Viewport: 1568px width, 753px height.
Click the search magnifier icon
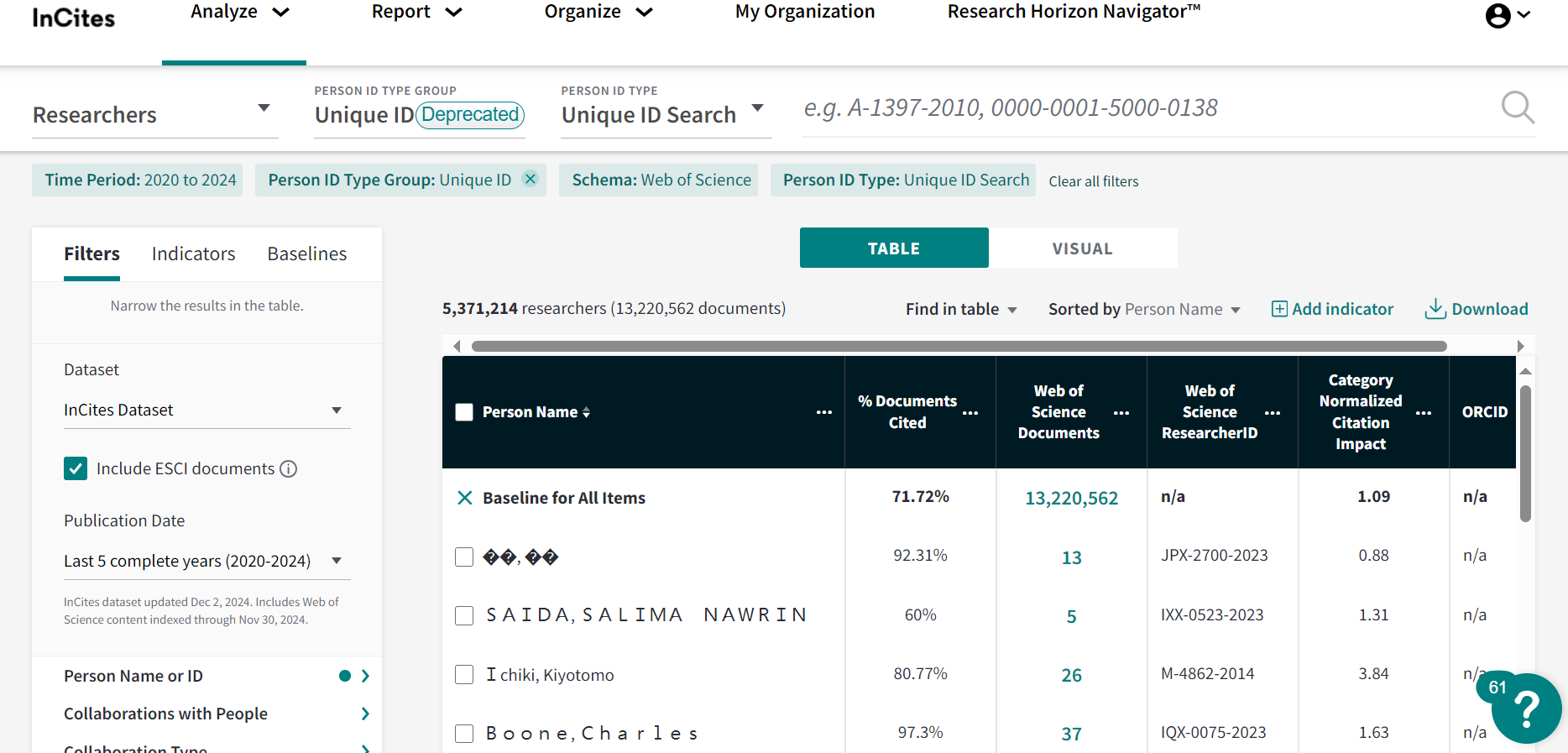tap(1518, 107)
